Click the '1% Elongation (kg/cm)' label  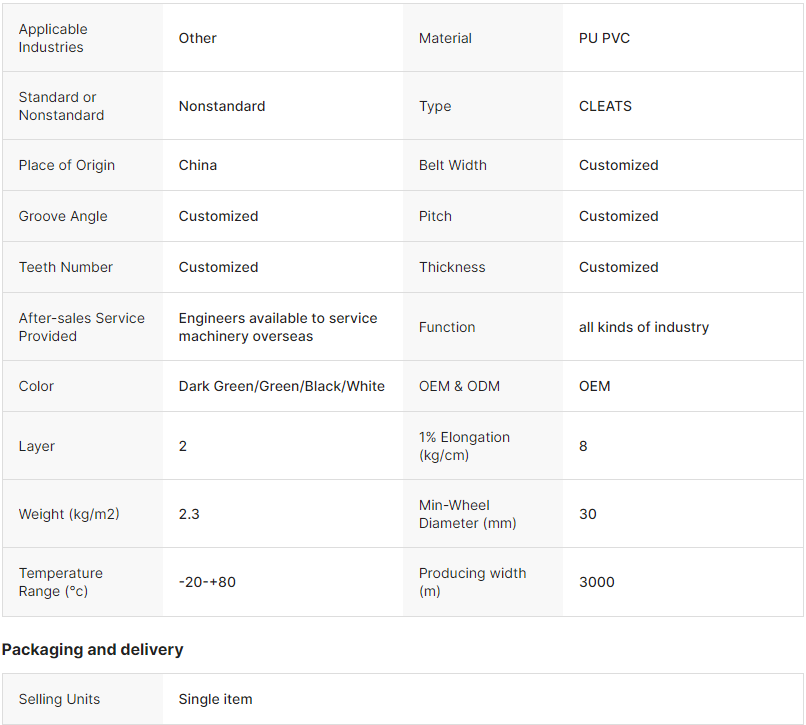coord(464,446)
